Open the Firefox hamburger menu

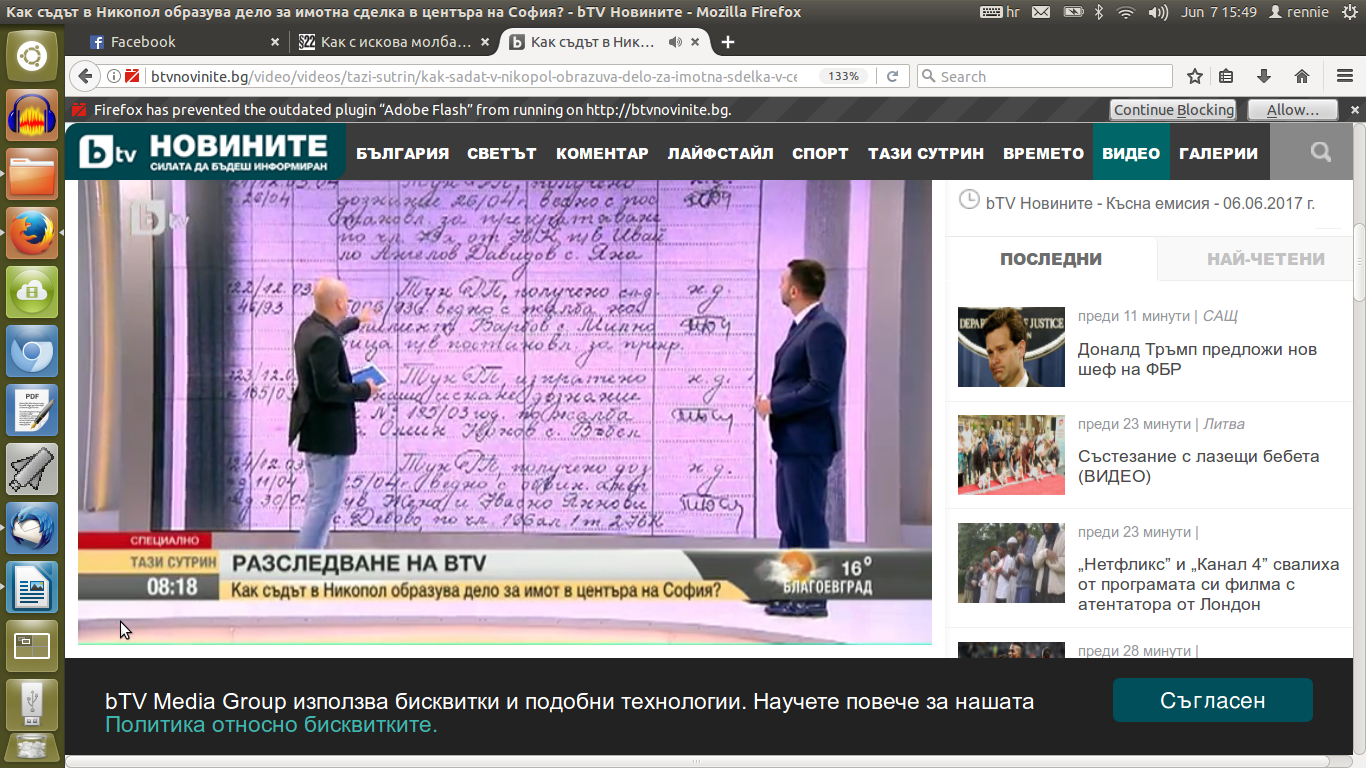click(x=1345, y=76)
